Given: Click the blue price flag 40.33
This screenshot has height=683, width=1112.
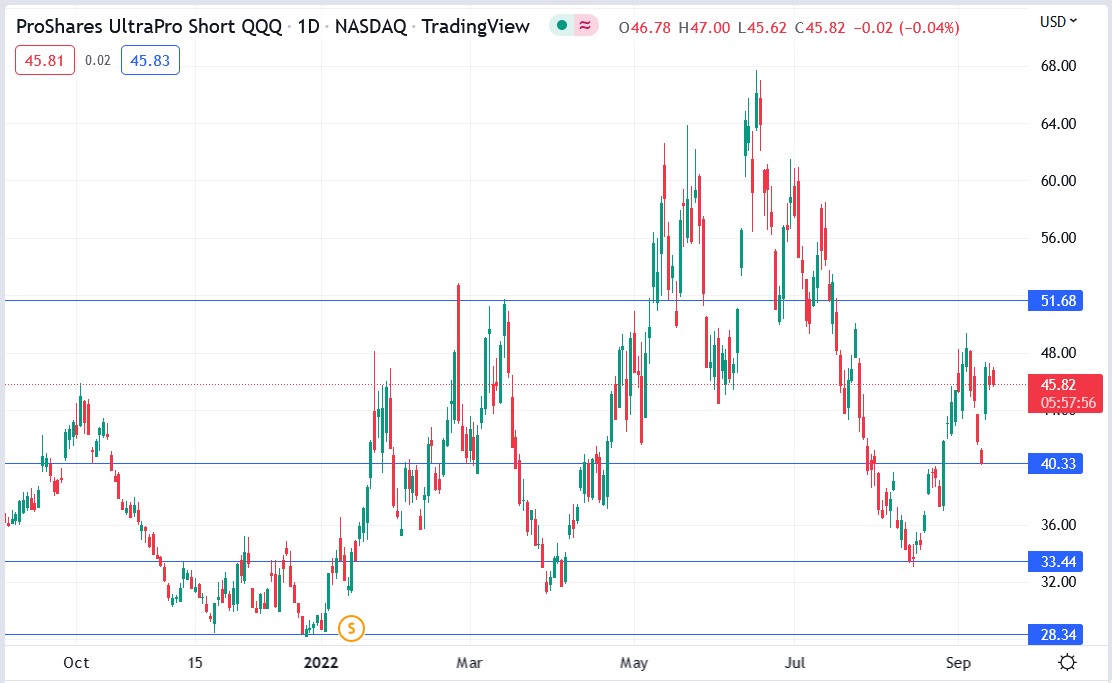Looking at the screenshot, I should (x=1057, y=464).
